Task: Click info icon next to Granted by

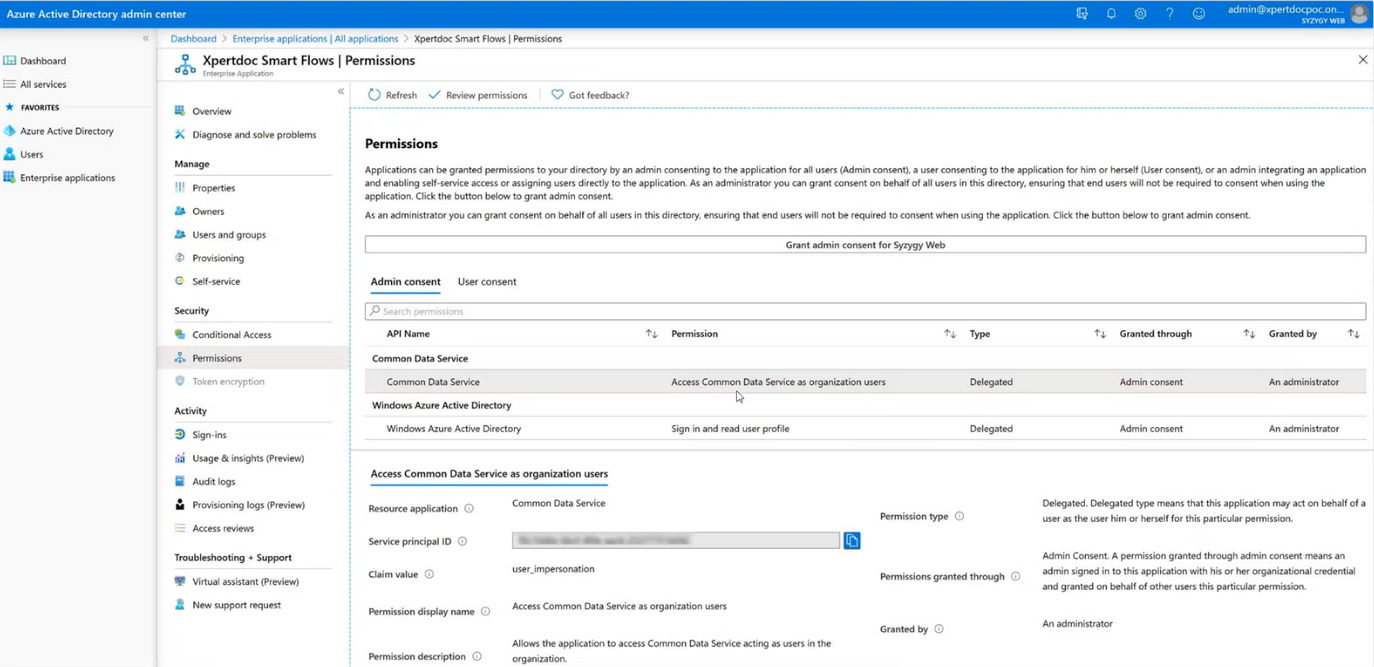Action: point(938,630)
